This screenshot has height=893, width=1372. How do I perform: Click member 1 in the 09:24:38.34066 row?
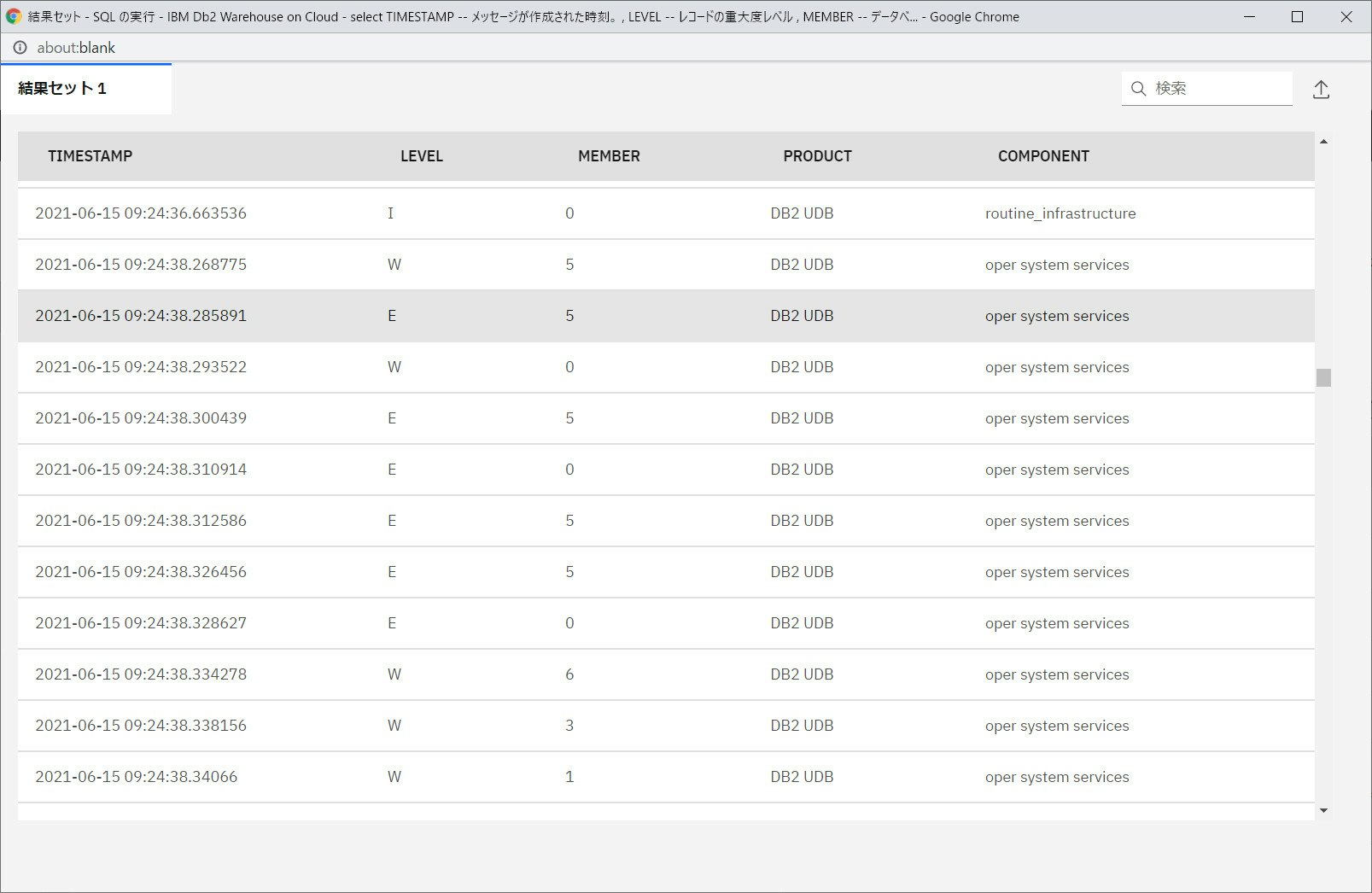tap(569, 777)
